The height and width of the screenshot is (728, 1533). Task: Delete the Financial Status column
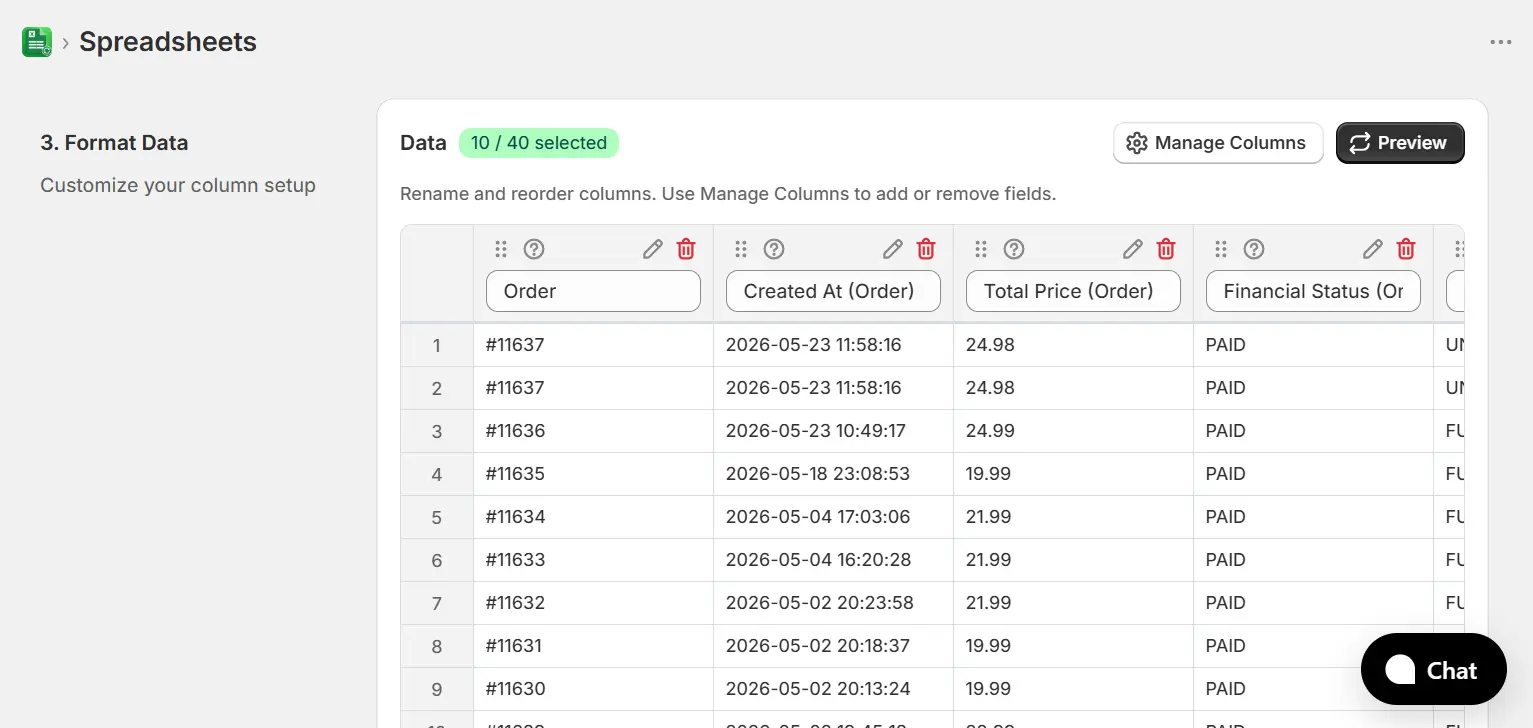[x=1406, y=249]
